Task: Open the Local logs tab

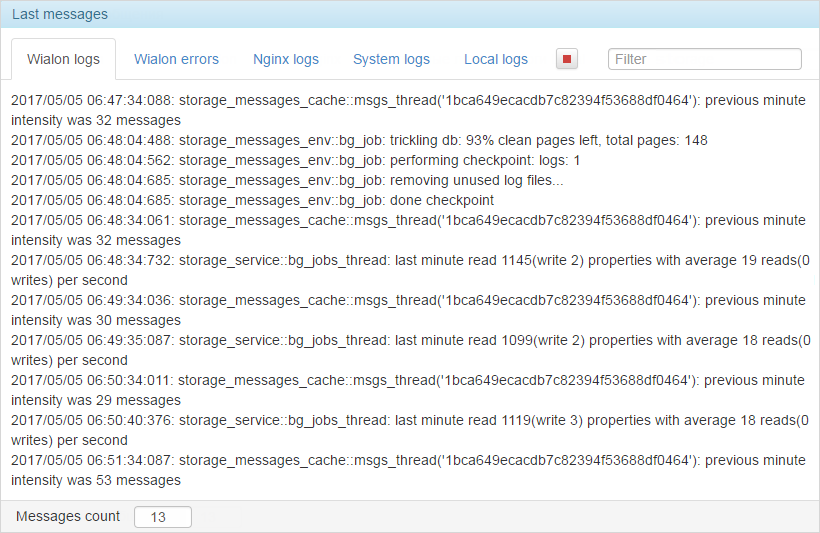Action: tap(496, 59)
